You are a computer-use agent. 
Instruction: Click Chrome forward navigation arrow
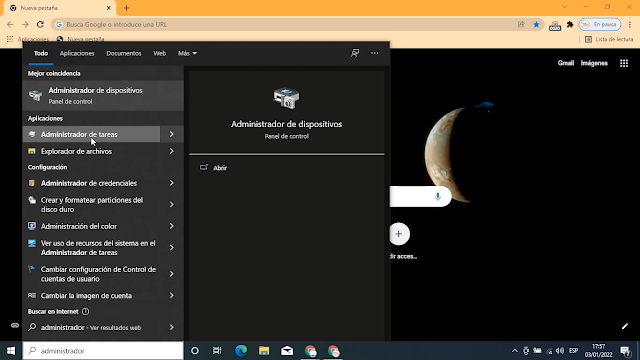click(25, 24)
